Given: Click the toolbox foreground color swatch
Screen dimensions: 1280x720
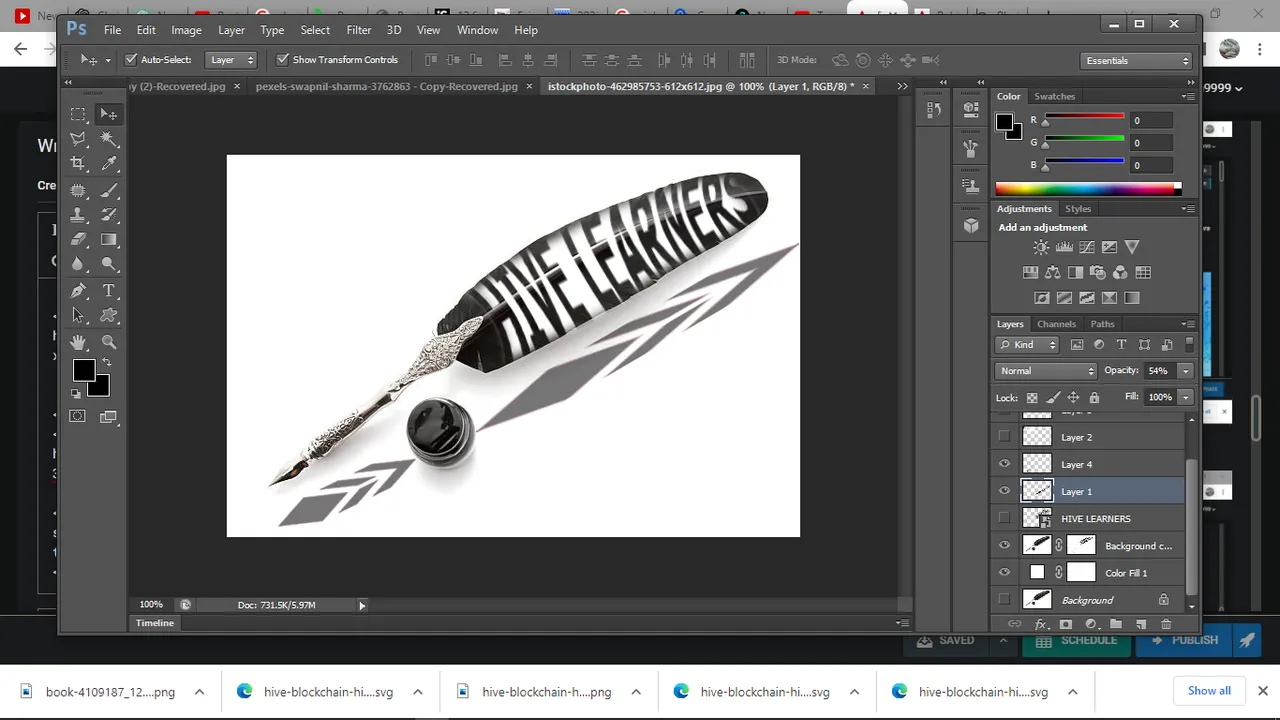Looking at the screenshot, I should 83,371.
